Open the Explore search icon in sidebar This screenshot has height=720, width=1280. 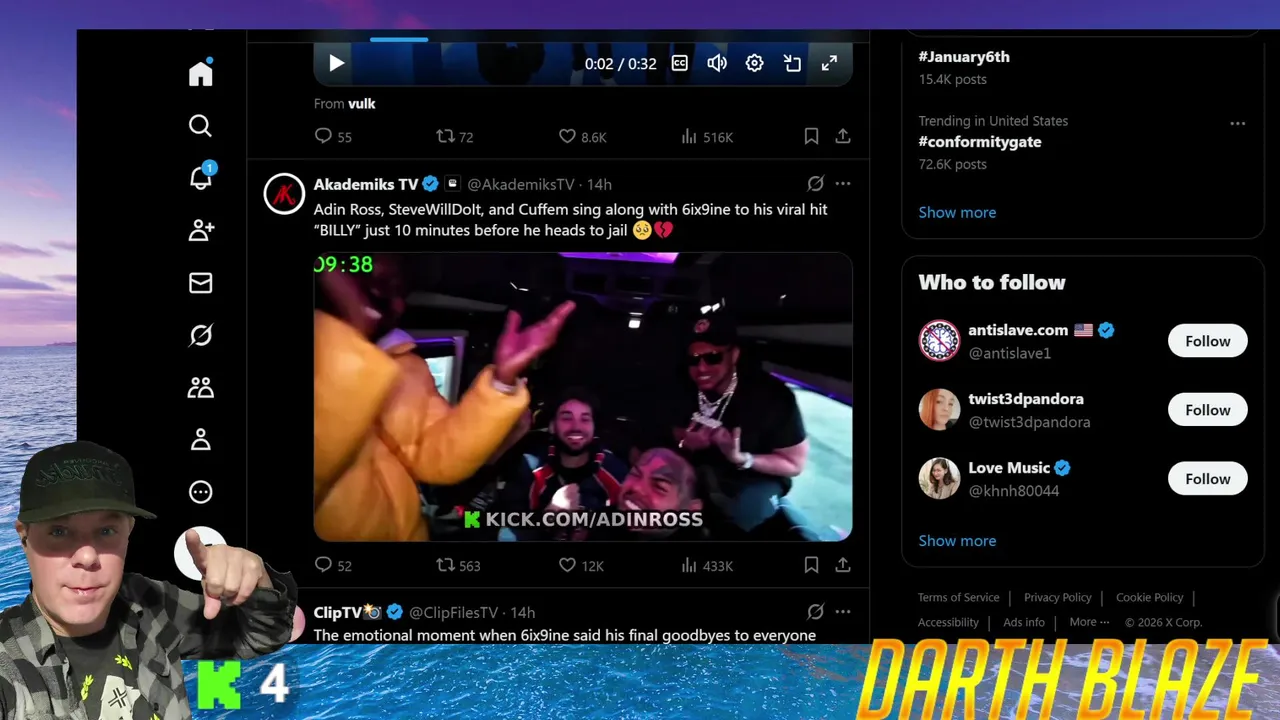pos(200,126)
